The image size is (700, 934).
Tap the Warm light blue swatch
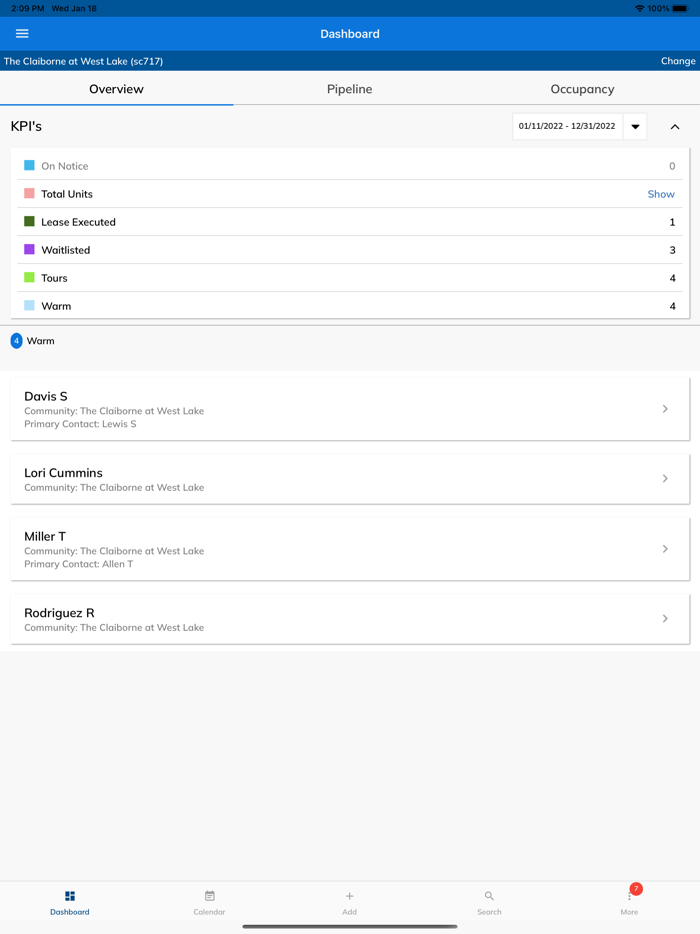tap(29, 306)
